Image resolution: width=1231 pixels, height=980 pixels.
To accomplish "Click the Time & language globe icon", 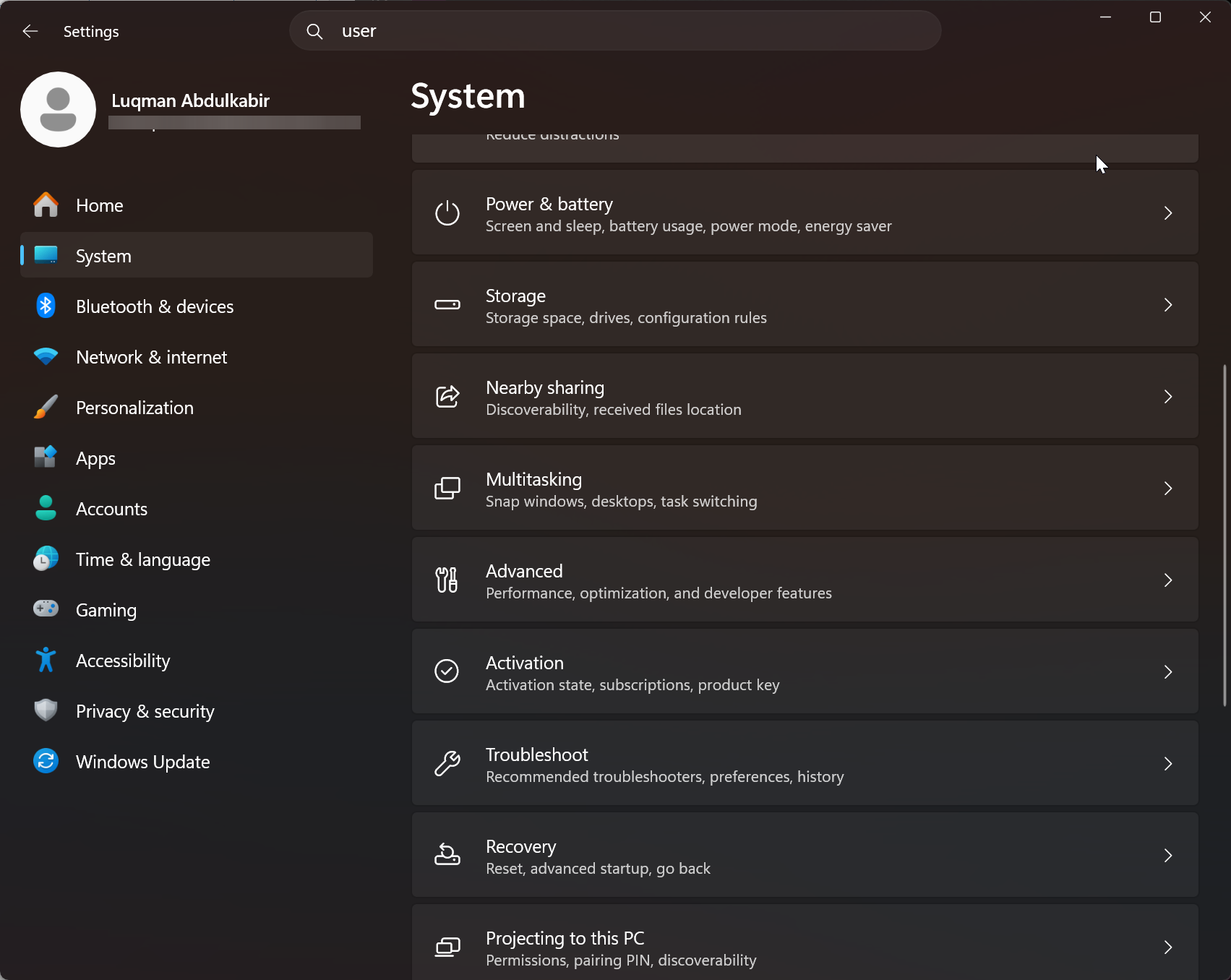I will coord(46,559).
